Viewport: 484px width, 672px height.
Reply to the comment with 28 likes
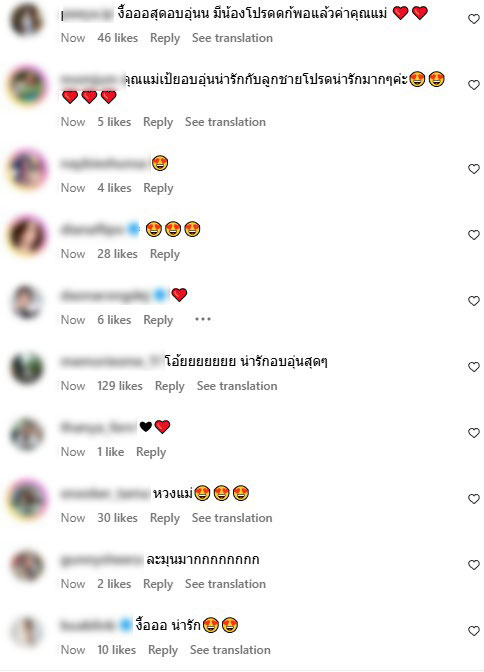coord(165,254)
